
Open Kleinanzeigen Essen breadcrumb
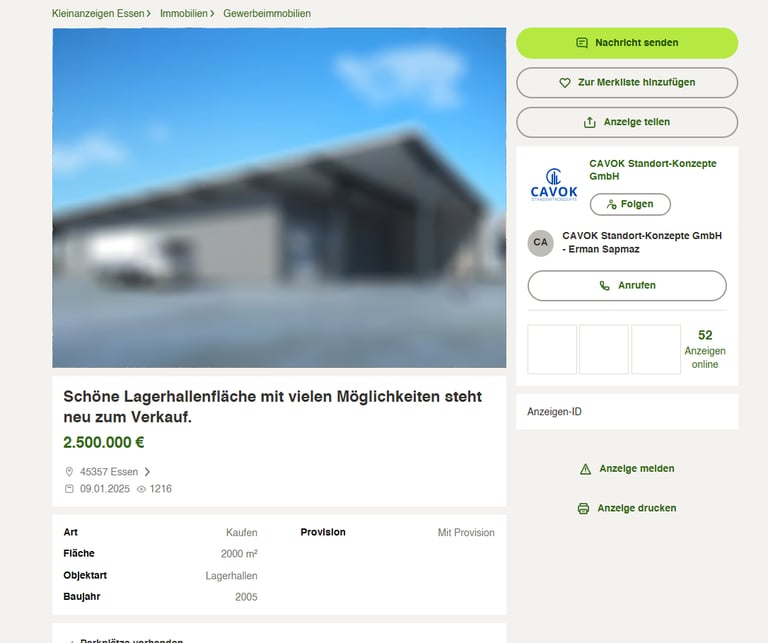coord(98,13)
